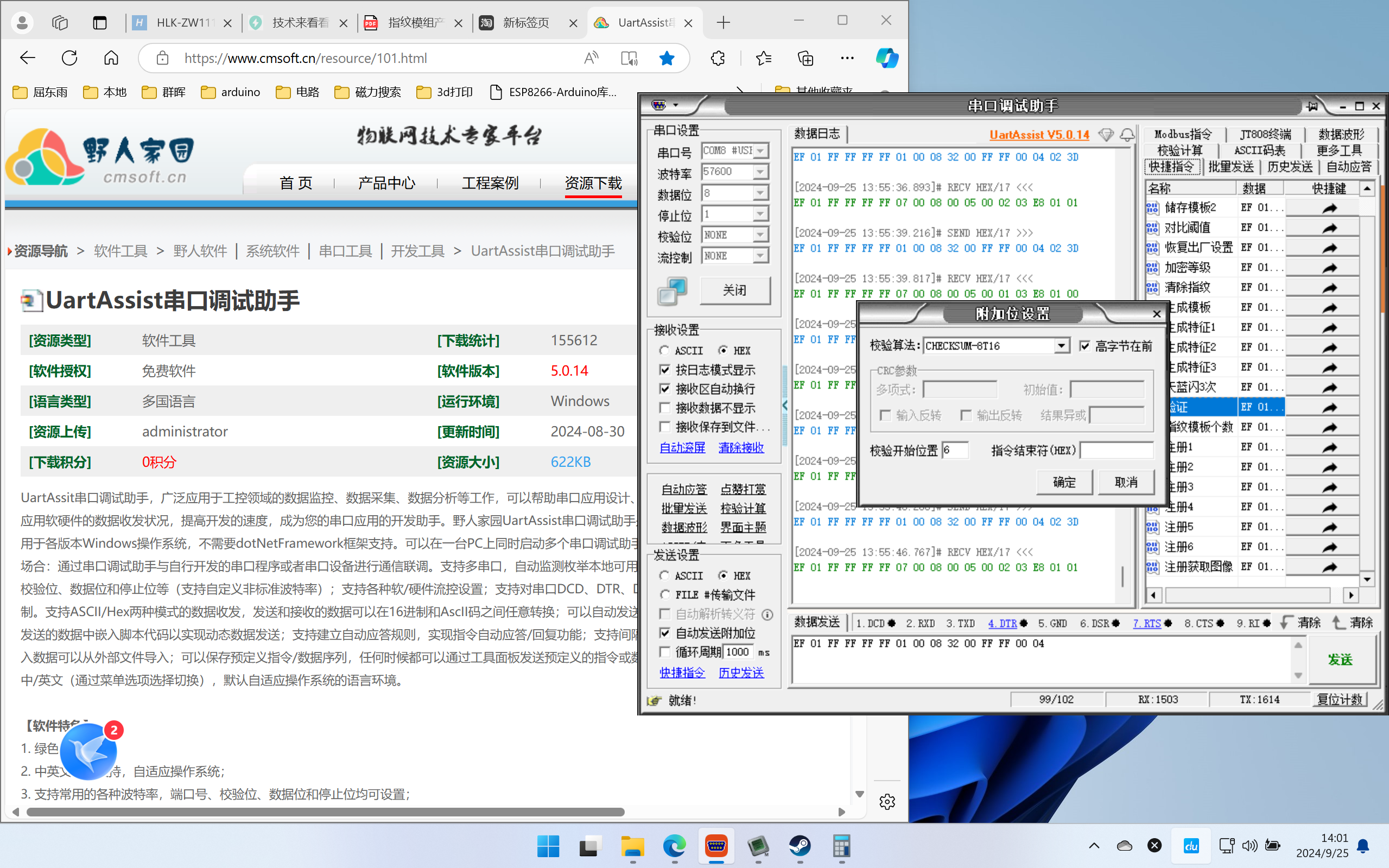The height and width of the screenshot is (868, 1389).
Task: Click the 校验开始位置 input field
Action: [x=955, y=450]
